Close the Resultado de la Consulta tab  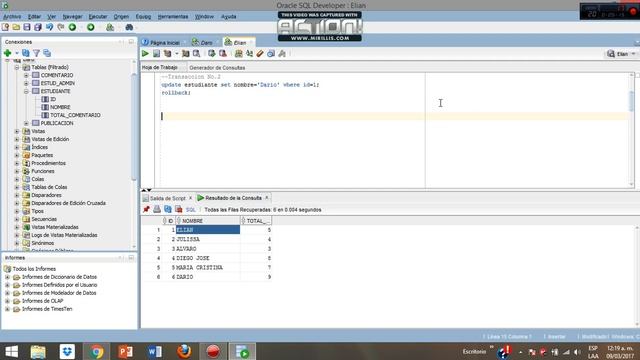point(267,198)
